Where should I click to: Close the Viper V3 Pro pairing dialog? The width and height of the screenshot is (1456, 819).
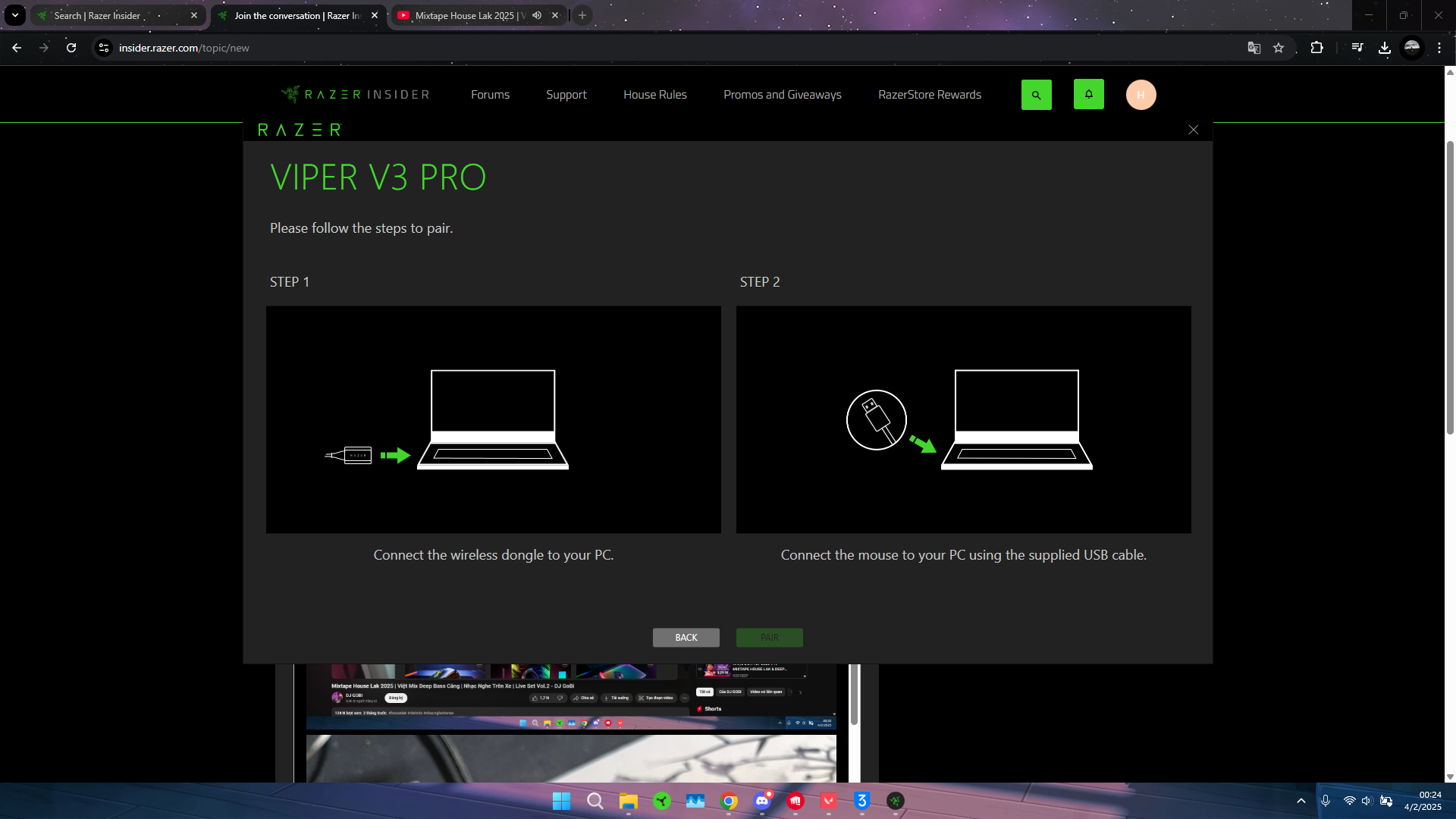(1194, 130)
